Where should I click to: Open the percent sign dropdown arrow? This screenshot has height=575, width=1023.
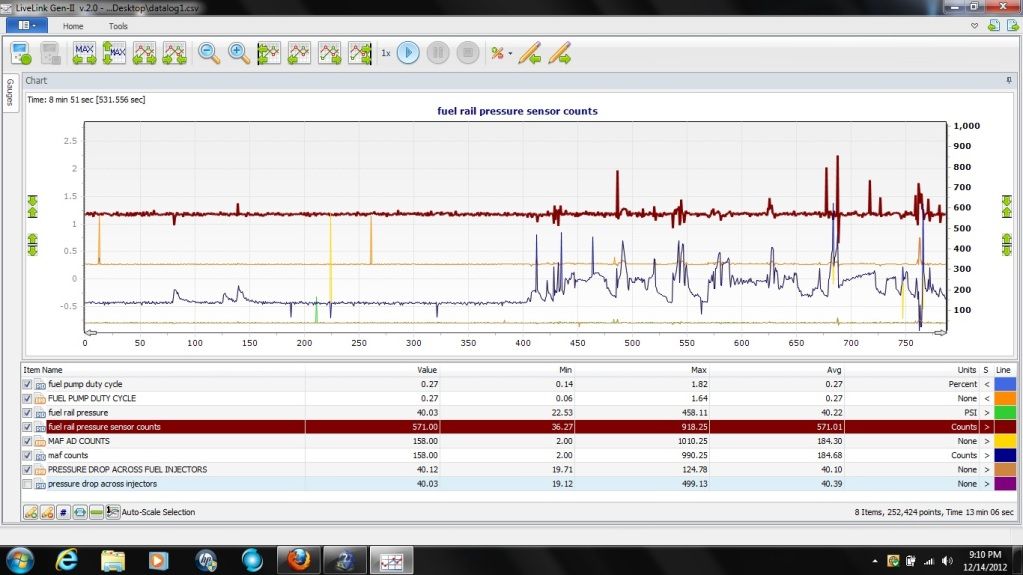tap(510, 54)
